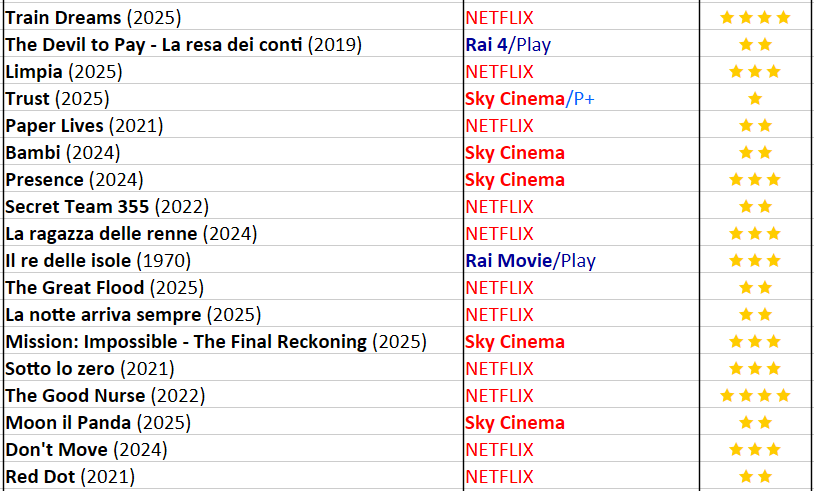Click NETFLIX in The Great Flood row
Screen dimensions: 814x491
pyautogui.click(x=499, y=288)
